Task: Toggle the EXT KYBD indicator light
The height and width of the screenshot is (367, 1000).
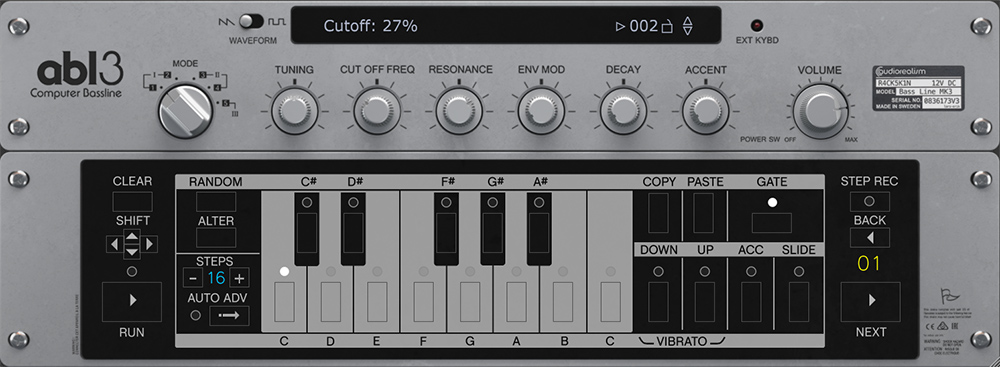Action: click(x=758, y=26)
